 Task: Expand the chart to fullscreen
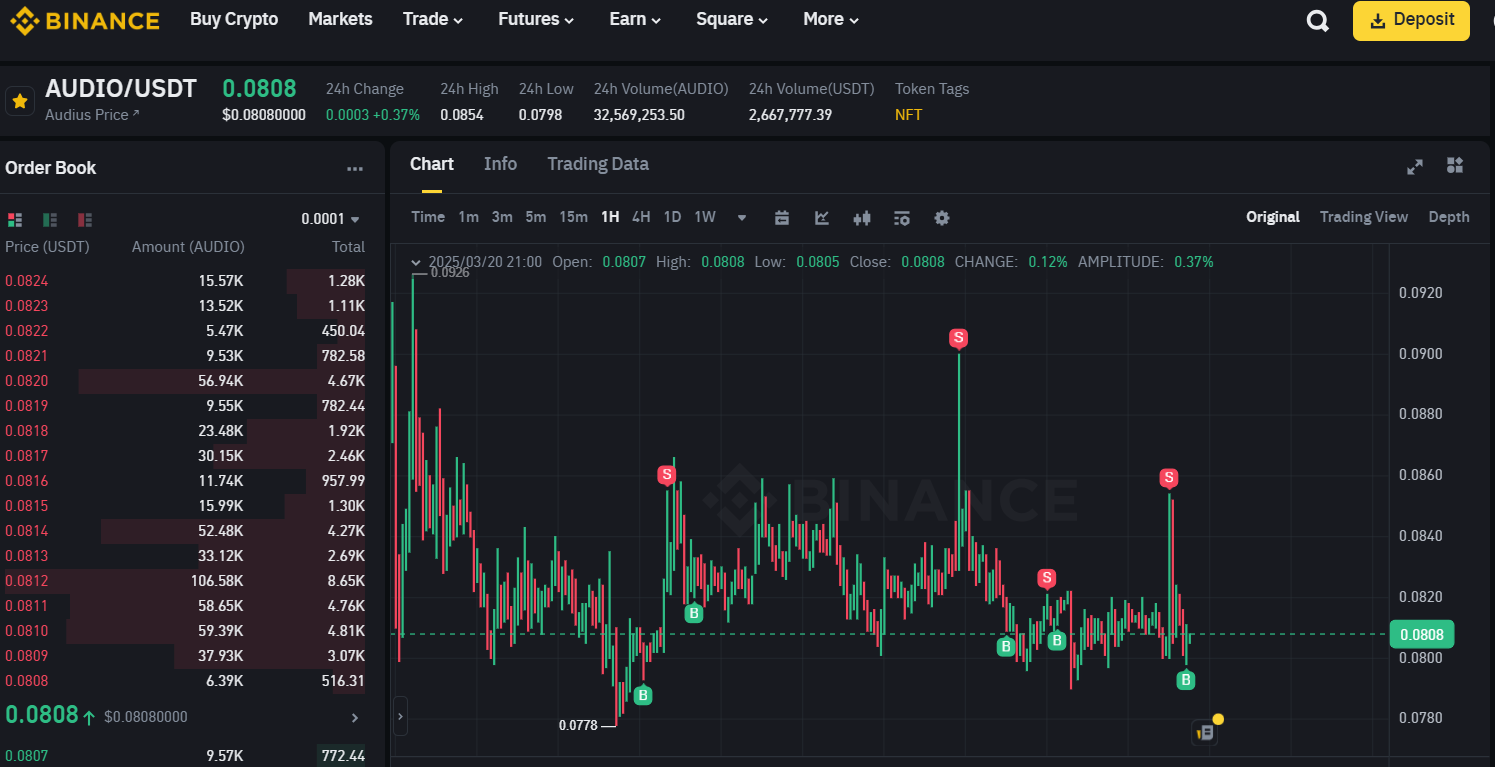[1415, 167]
